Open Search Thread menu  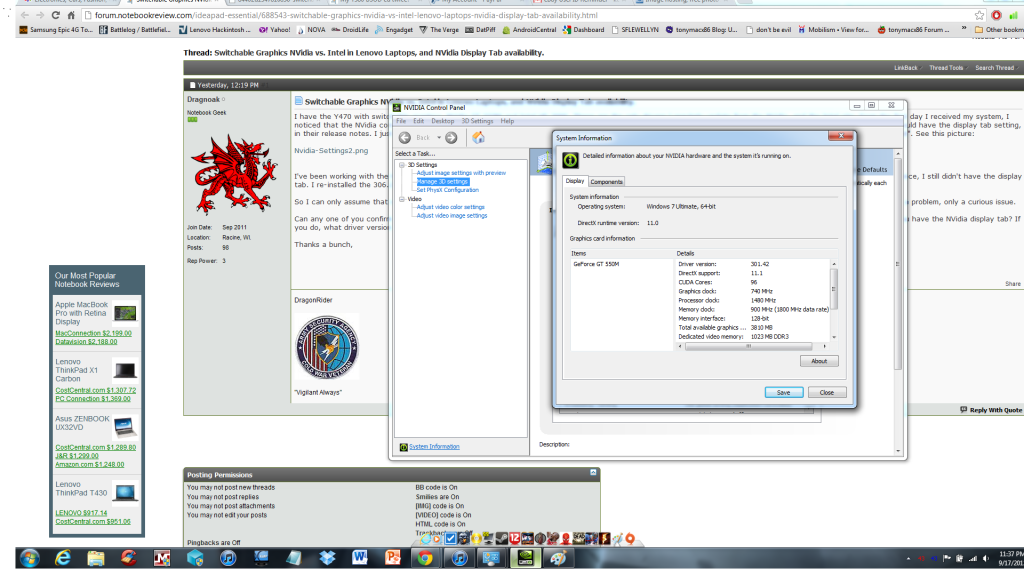[995, 68]
